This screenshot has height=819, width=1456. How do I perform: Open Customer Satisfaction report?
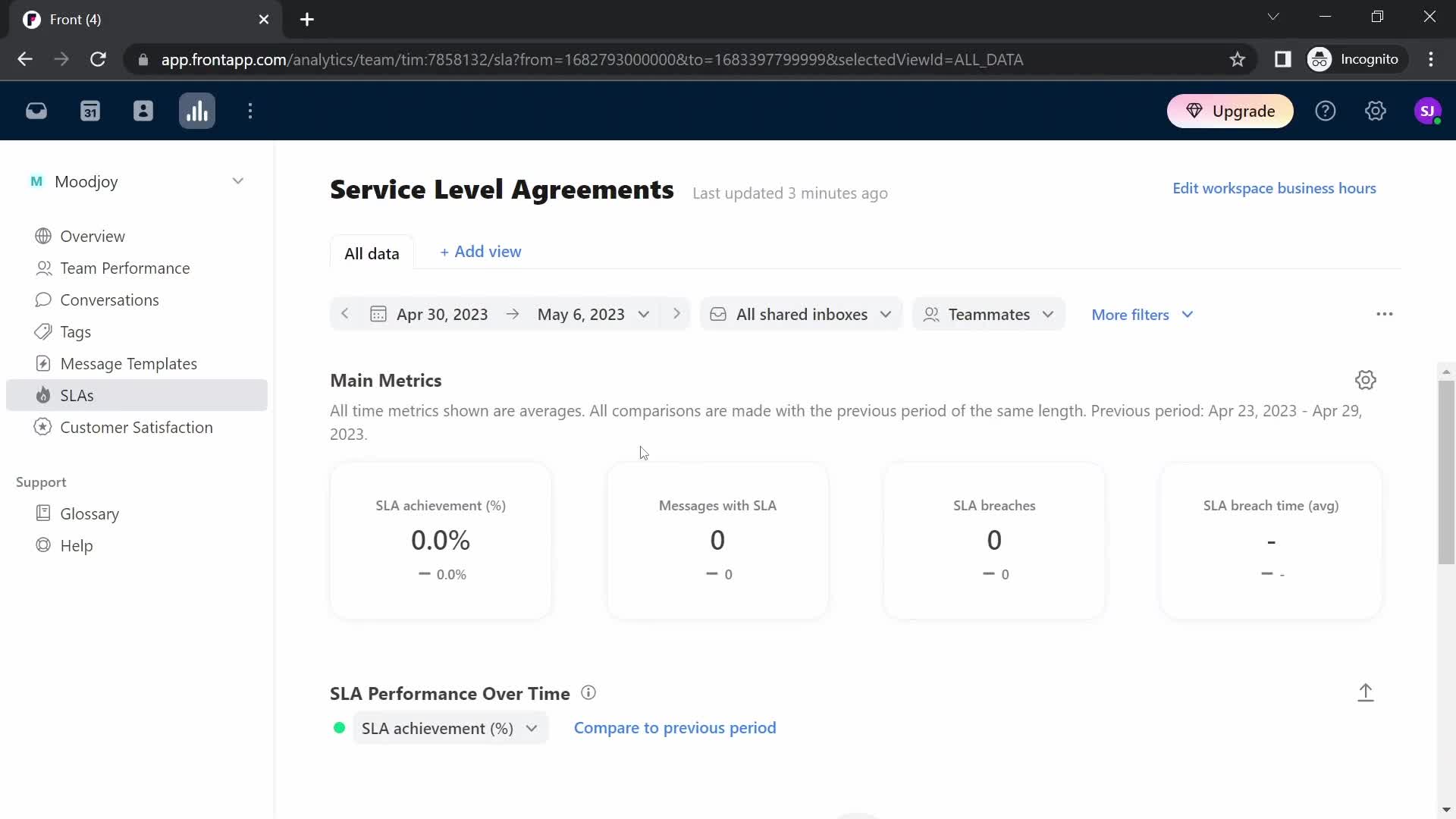[x=136, y=428]
